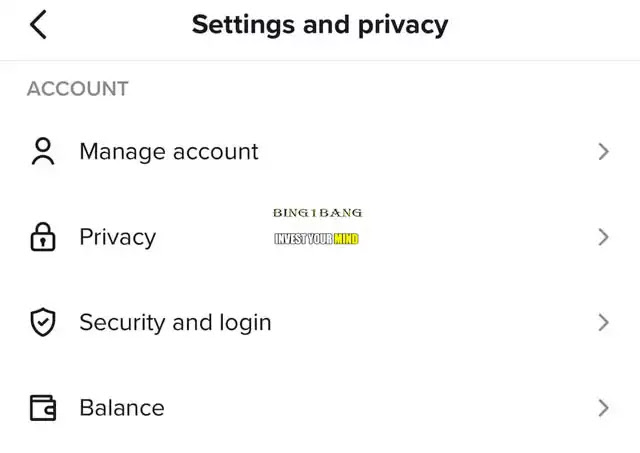Expand Manage account via its right chevron
Viewport: 640px width, 453px height.
pos(603,151)
